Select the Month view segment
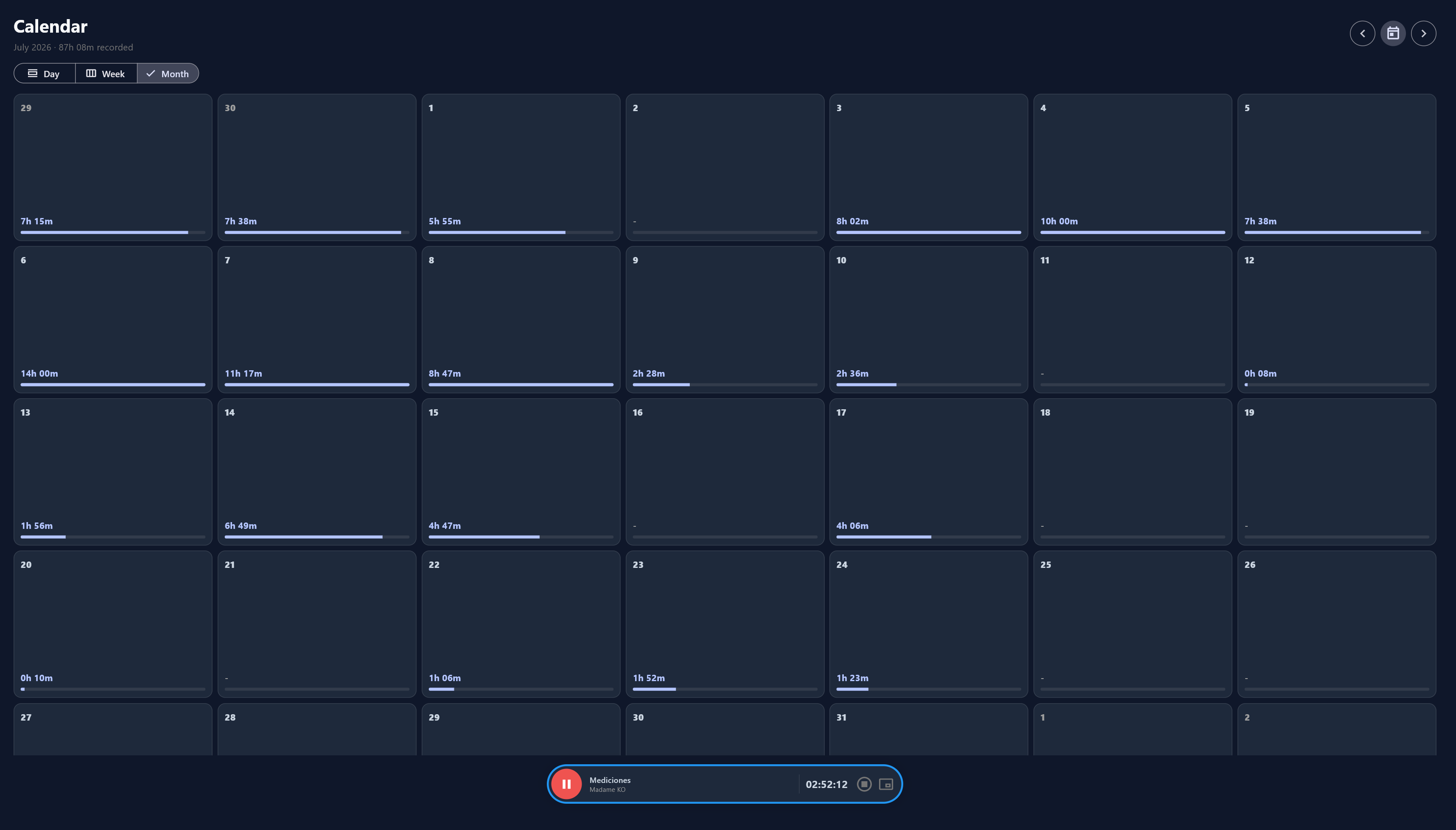The image size is (1456, 830). [x=168, y=73]
